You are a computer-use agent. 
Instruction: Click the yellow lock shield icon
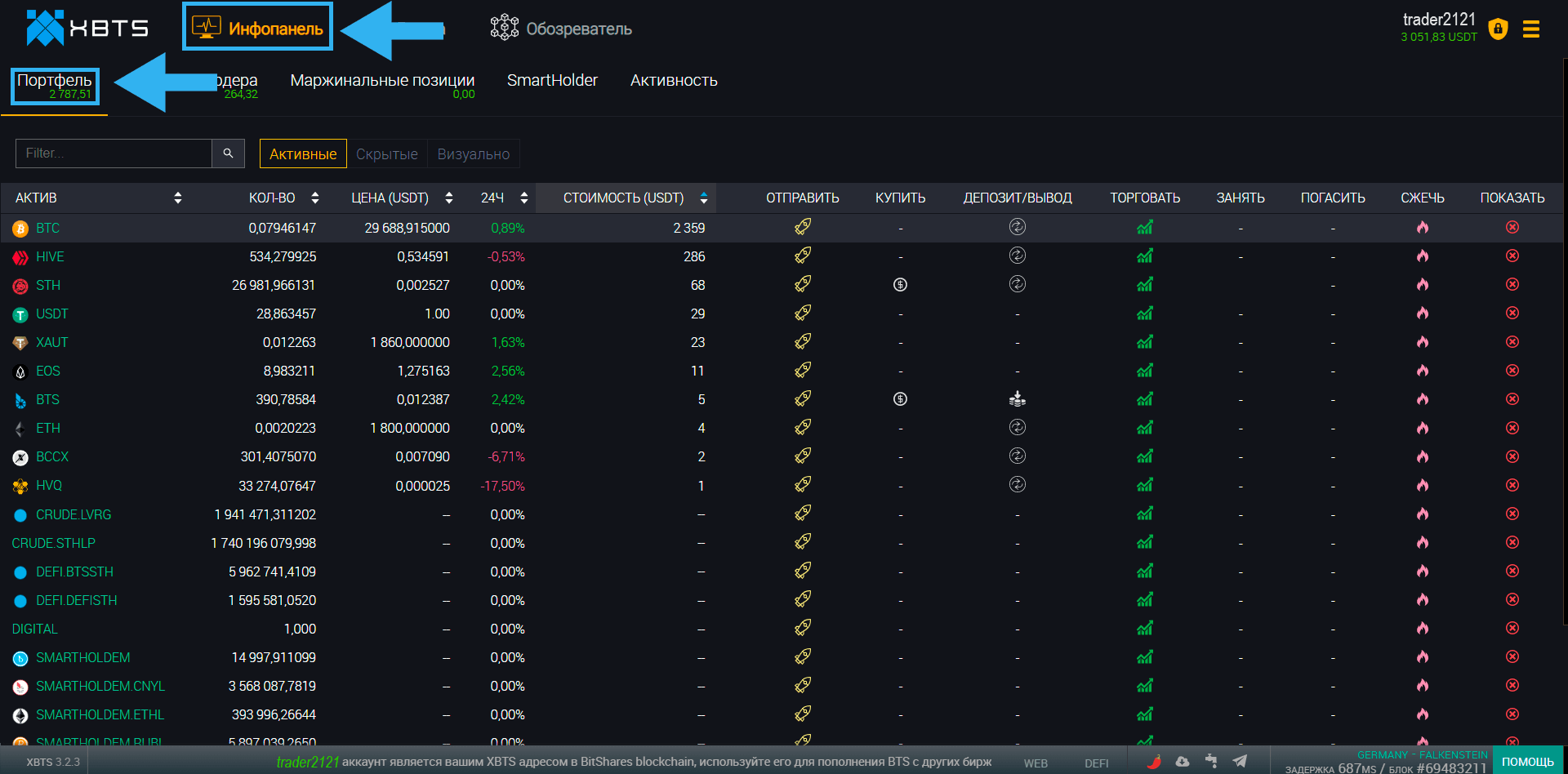pyautogui.click(x=1498, y=29)
